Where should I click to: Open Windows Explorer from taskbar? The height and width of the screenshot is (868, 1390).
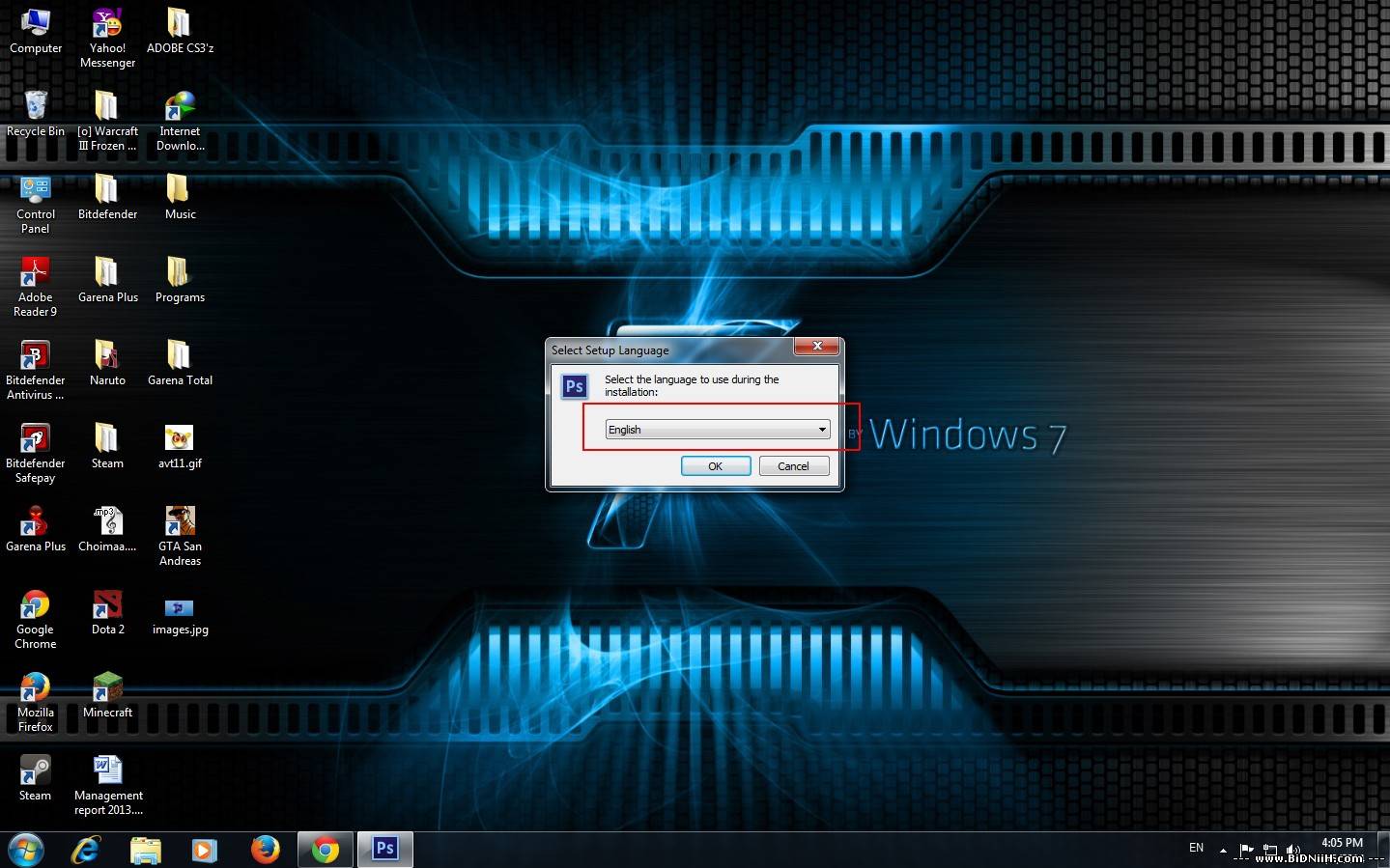tap(145, 850)
